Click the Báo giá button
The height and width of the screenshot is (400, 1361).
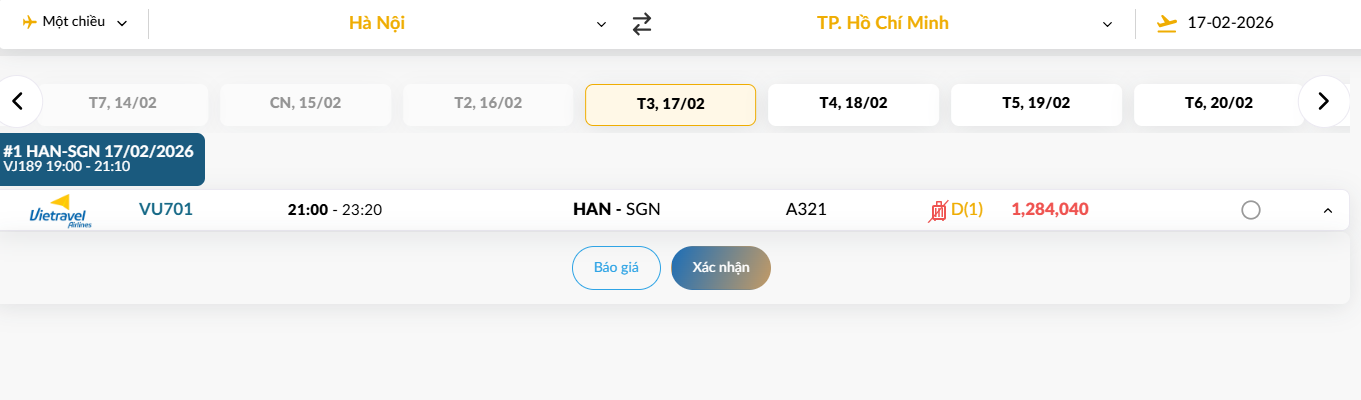[616, 268]
